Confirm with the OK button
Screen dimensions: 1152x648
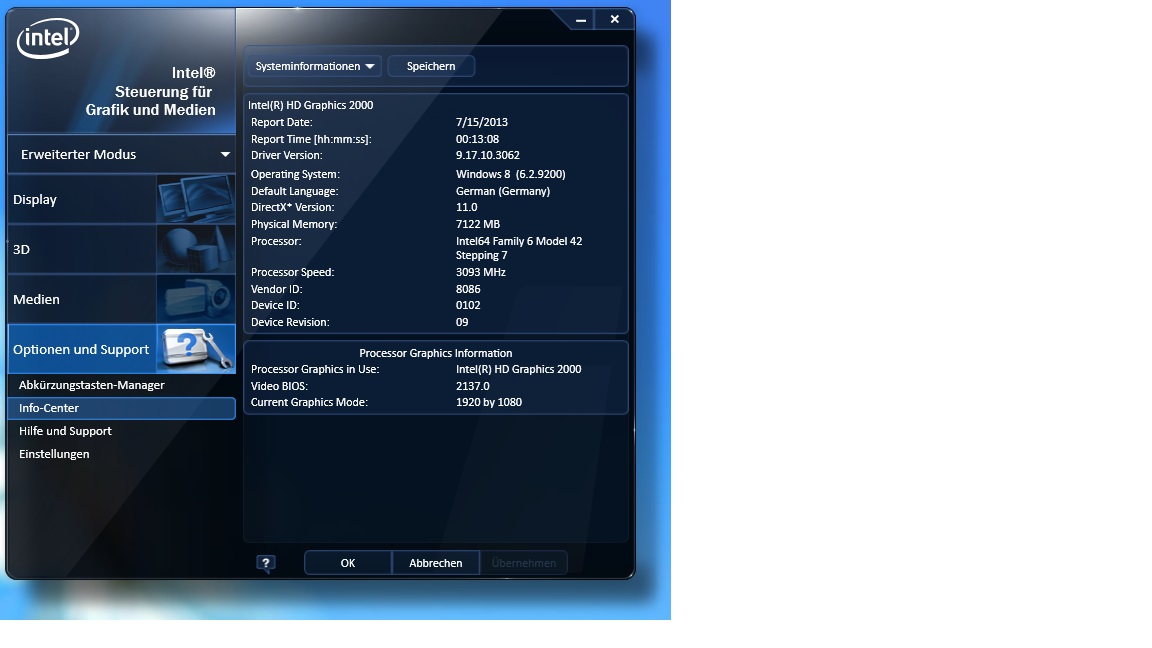(348, 563)
